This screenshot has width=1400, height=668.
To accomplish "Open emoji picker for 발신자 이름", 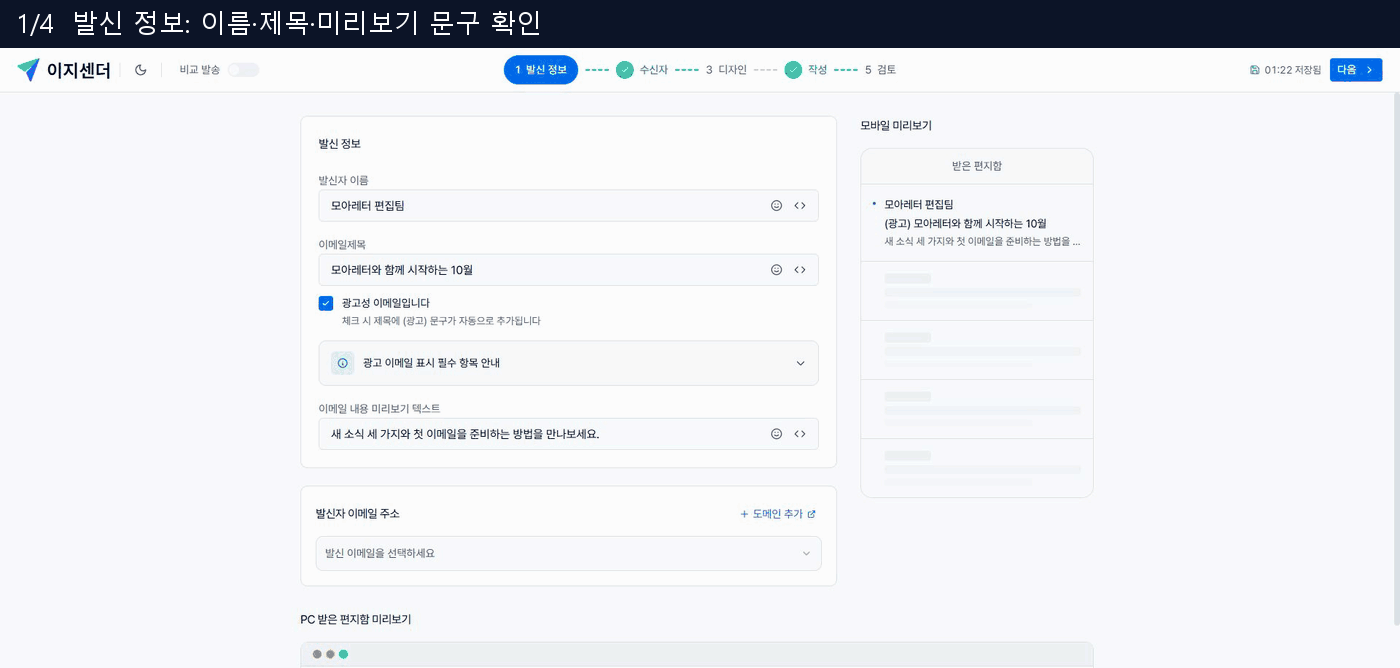I will point(776,206).
